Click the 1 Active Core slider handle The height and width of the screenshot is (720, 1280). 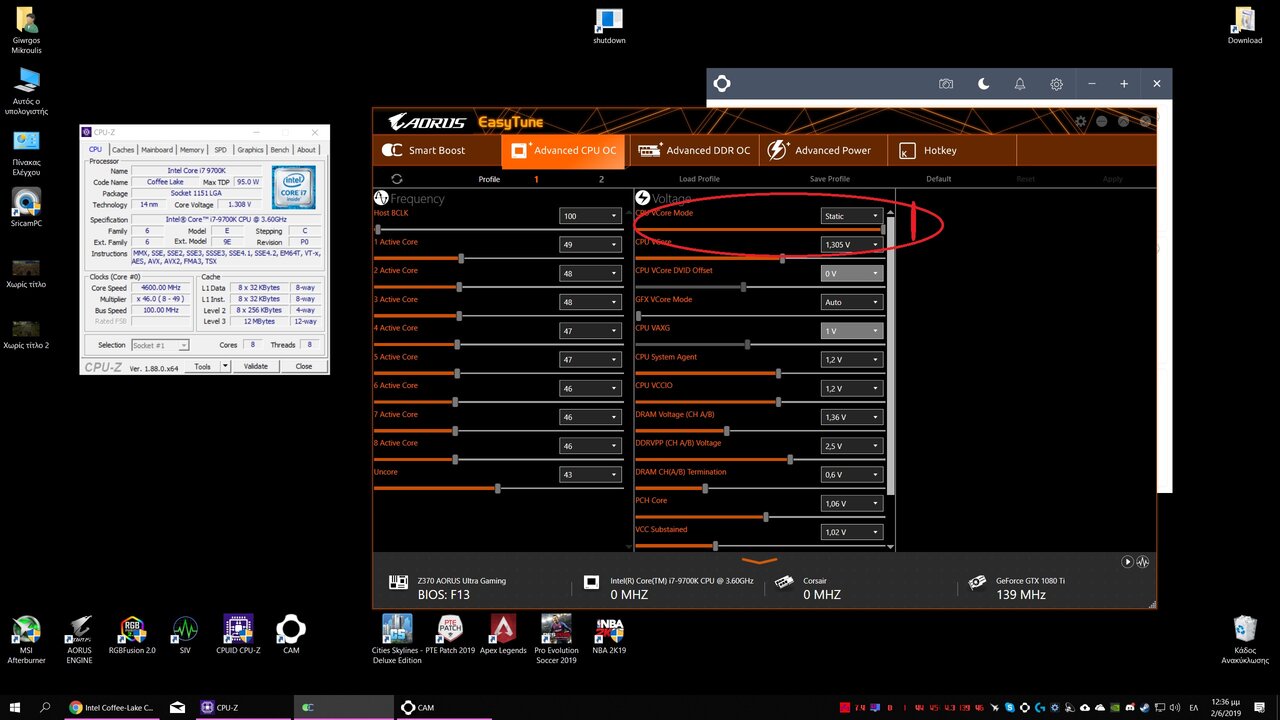click(x=461, y=258)
